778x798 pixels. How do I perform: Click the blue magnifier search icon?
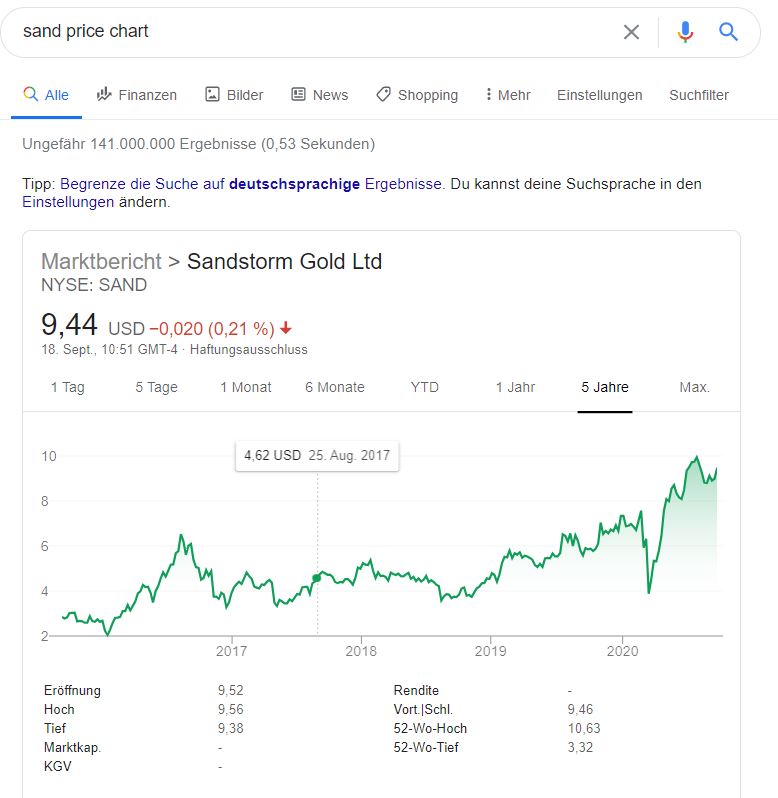pyautogui.click(x=728, y=32)
